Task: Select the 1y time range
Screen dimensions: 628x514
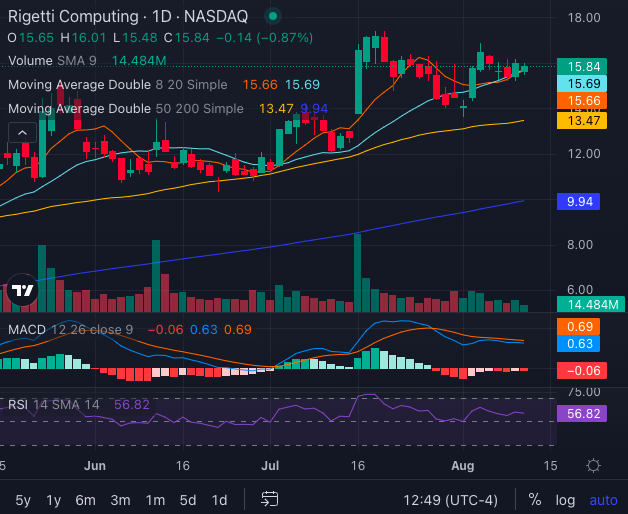Action: click(54, 500)
